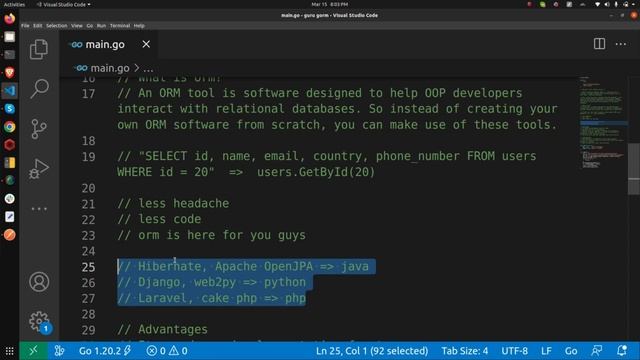This screenshot has width=640, height=360.
Task: Open the Accounts menu in activity bar
Action: [x=39, y=282]
